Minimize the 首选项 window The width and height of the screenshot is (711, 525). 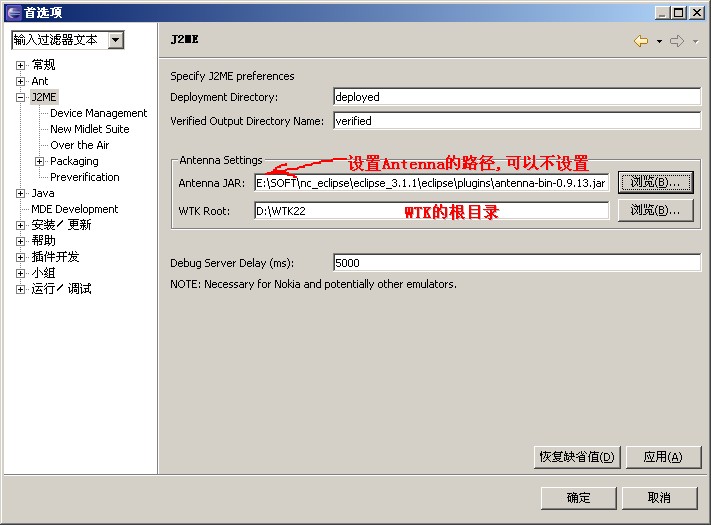(x=662, y=13)
